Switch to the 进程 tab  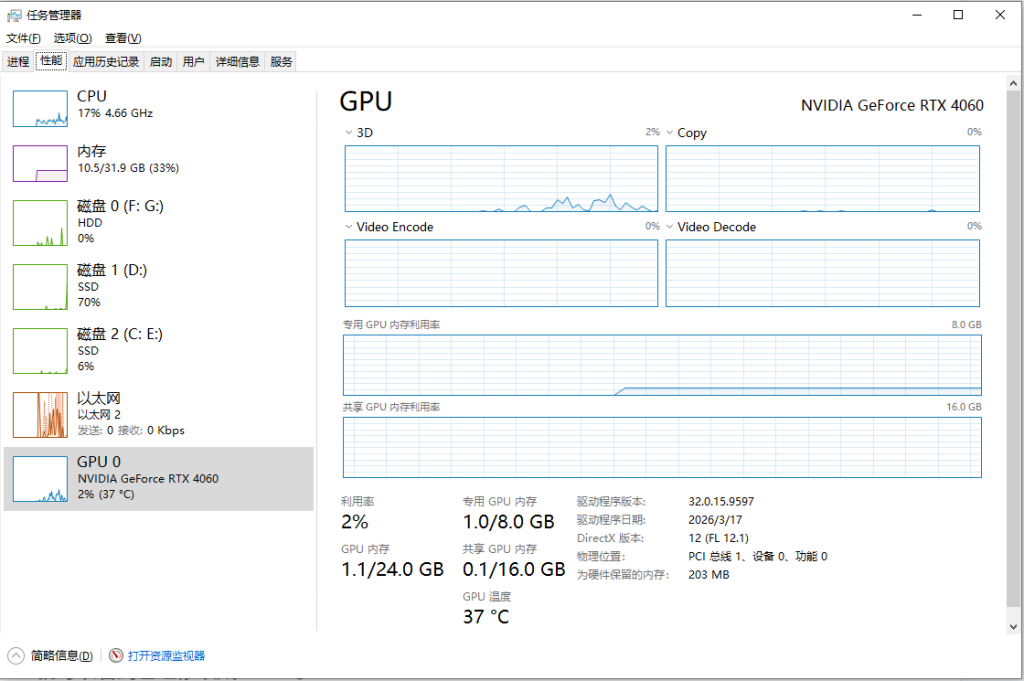point(18,62)
